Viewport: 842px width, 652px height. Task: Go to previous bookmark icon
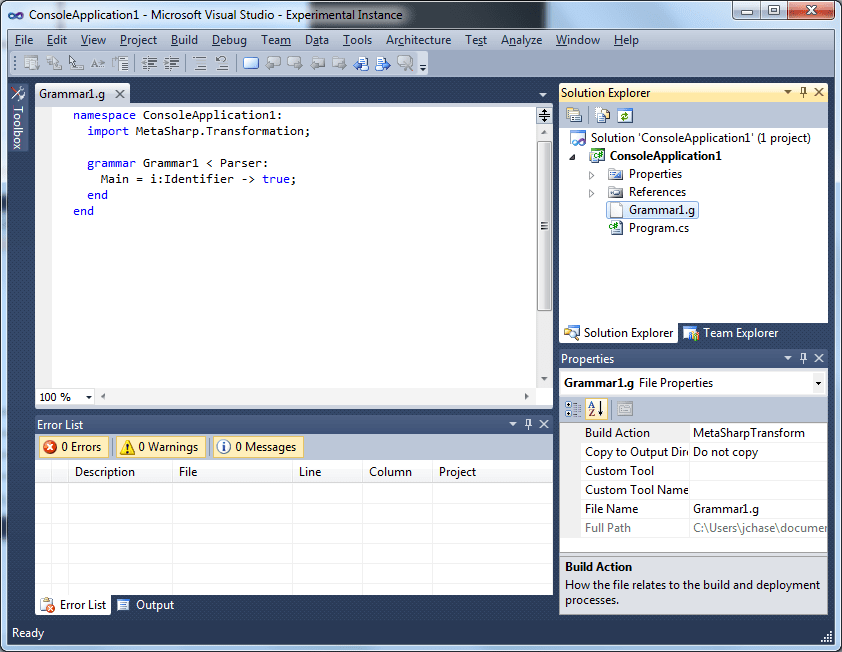pyautogui.click(x=273, y=63)
